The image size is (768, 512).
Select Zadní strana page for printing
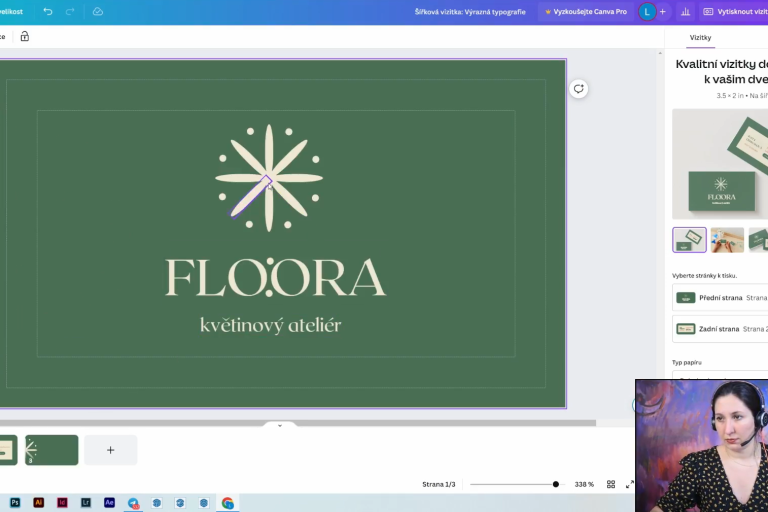720,328
